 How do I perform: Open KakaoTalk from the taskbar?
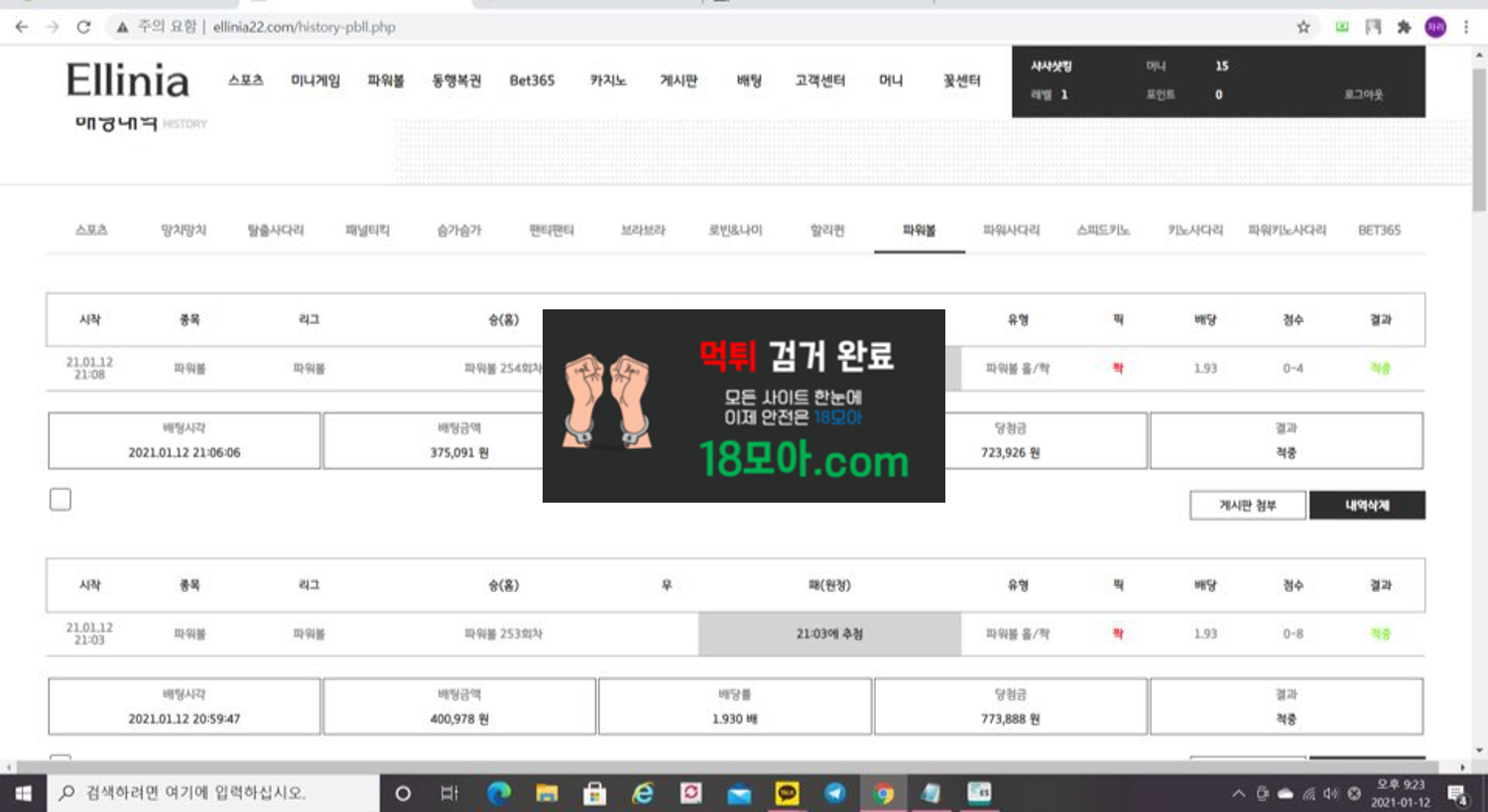tap(787, 793)
